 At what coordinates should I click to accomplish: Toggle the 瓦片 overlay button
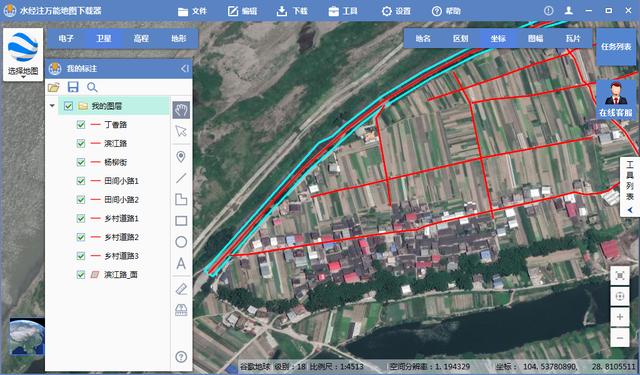573,38
